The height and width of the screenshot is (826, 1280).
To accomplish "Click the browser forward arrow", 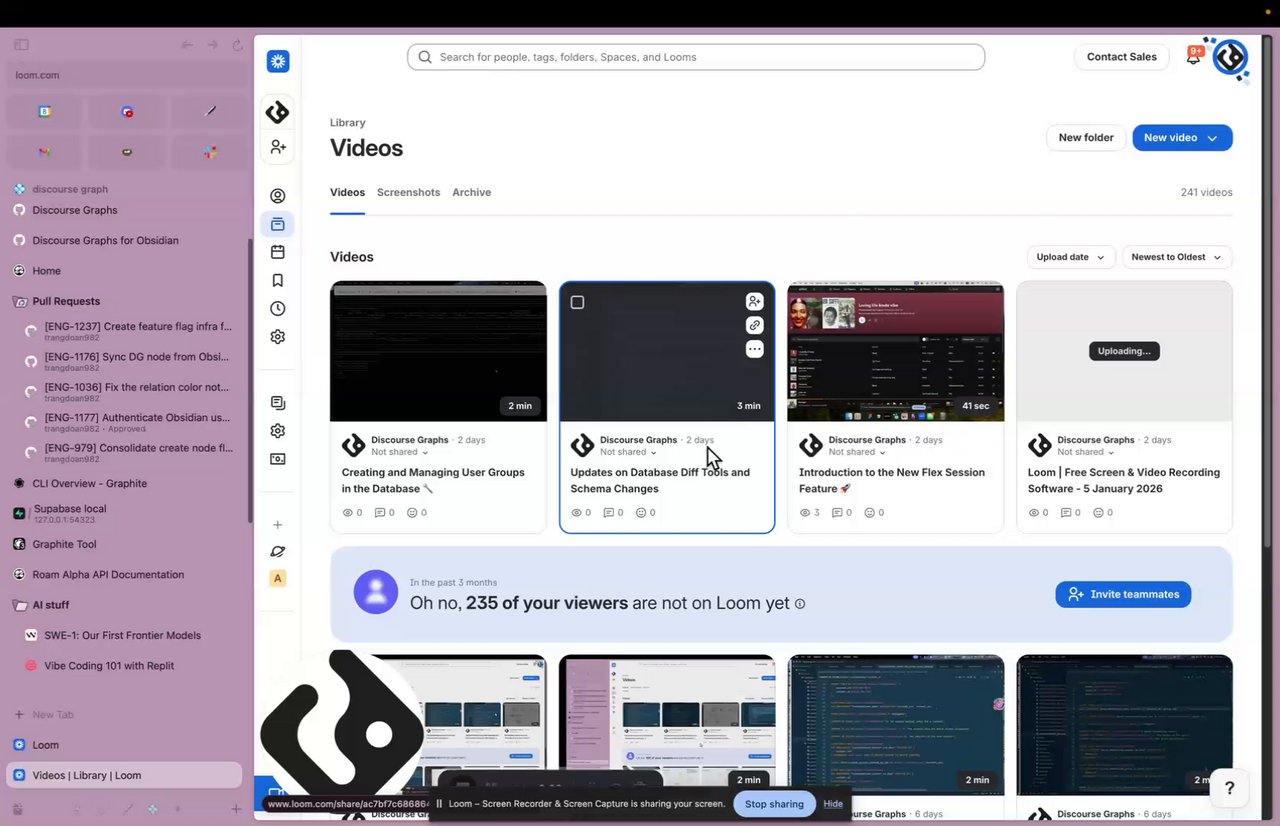I will point(212,45).
